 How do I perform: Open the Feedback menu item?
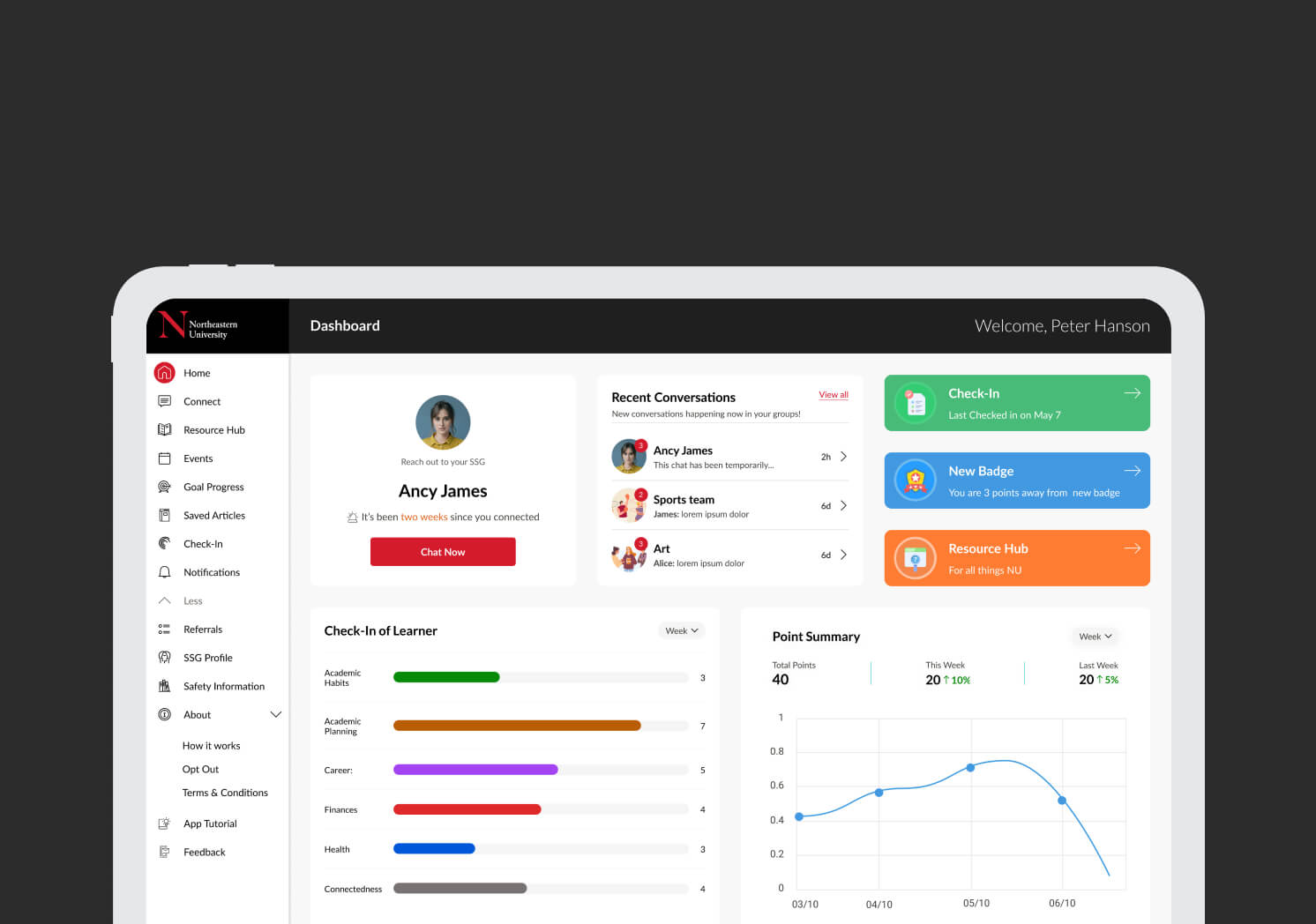[205, 852]
